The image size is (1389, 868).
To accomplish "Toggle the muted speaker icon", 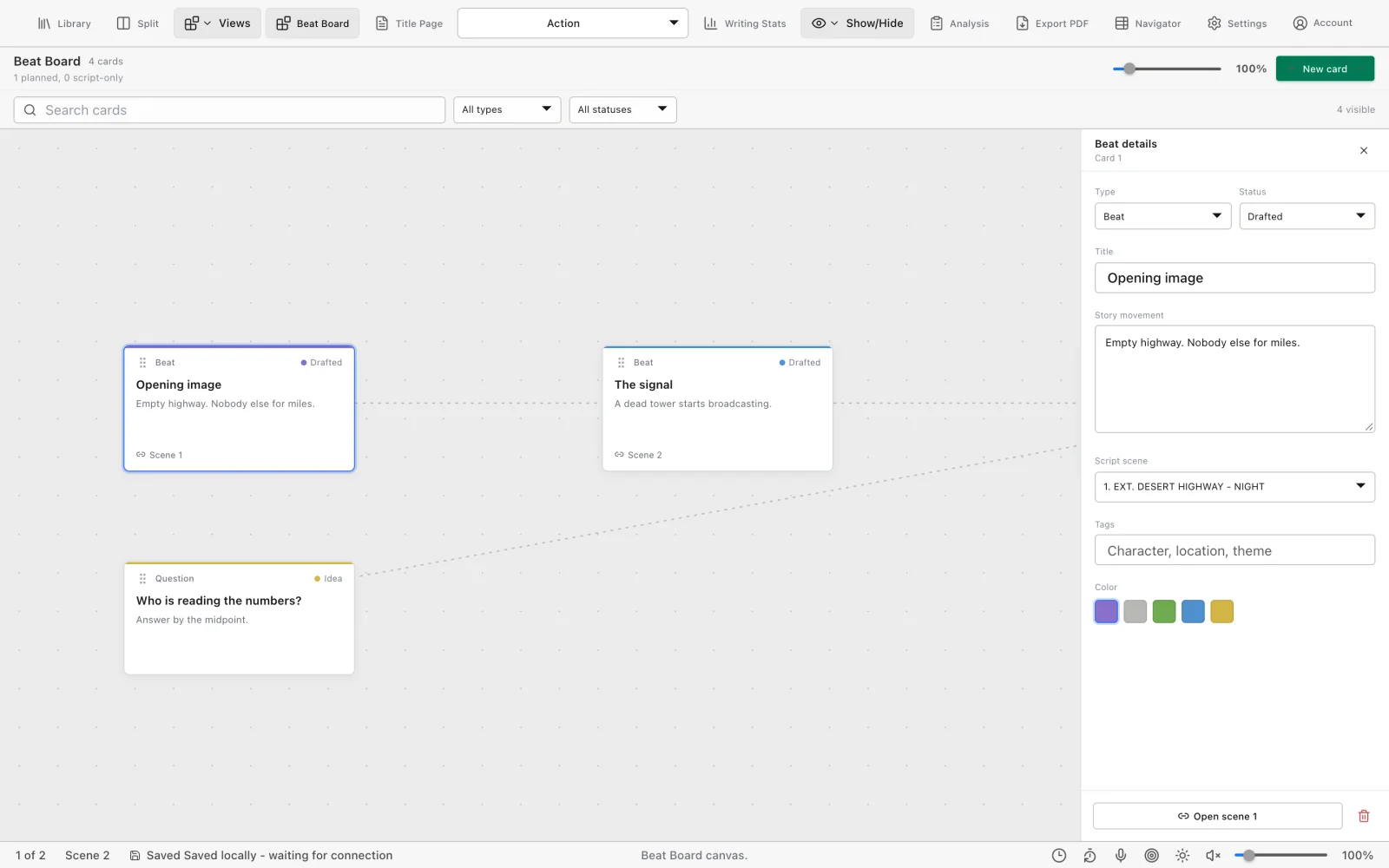I will [x=1214, y=856].
